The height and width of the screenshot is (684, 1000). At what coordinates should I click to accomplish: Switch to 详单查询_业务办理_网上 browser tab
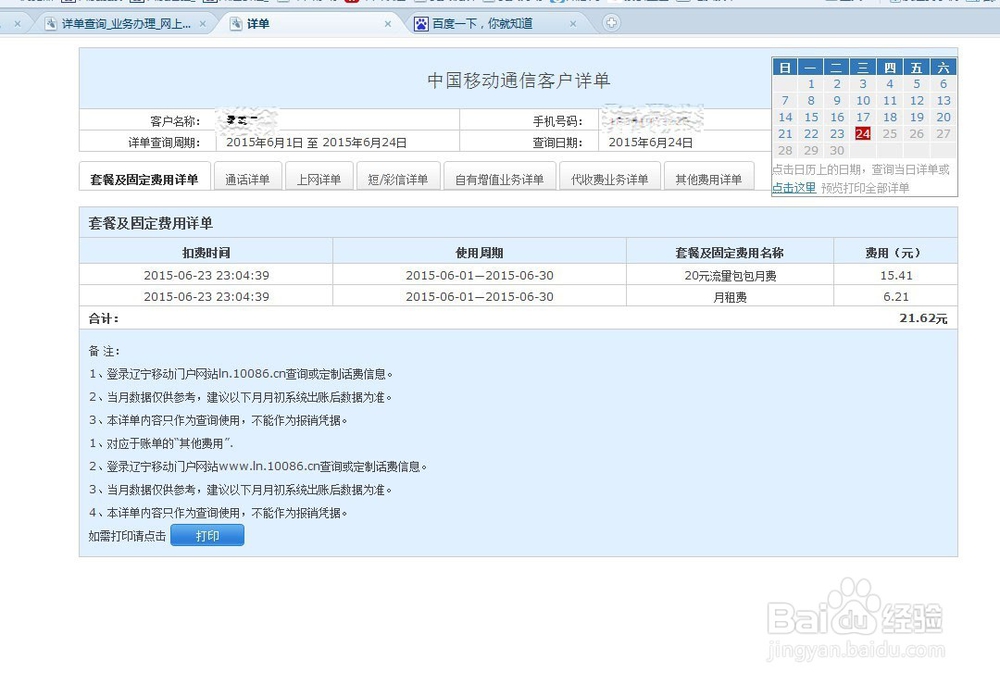[126, 24]
